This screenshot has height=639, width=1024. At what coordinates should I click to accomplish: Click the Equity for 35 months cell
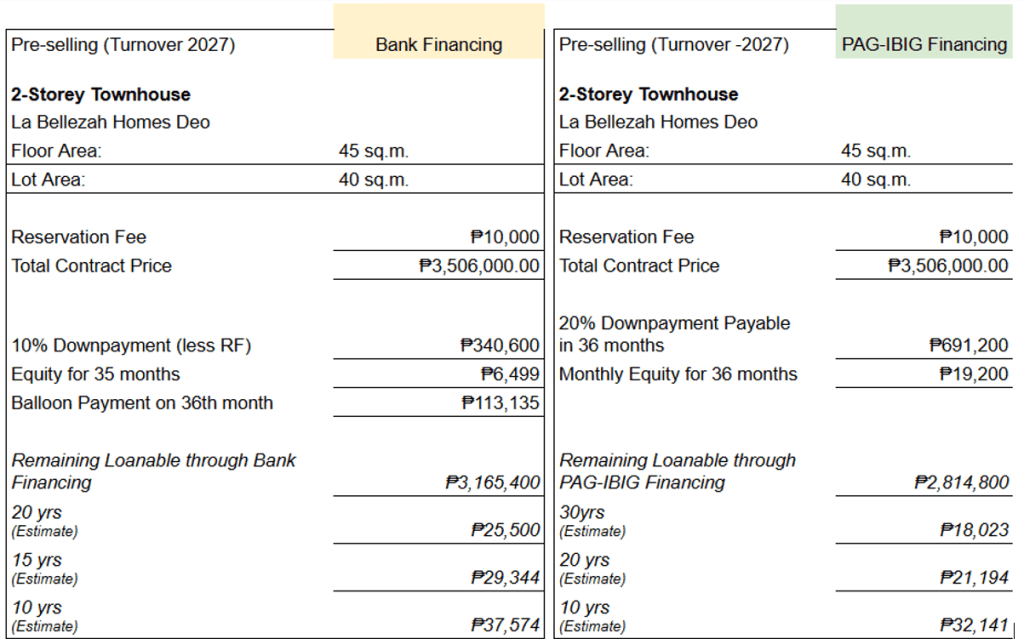[96, 374]
